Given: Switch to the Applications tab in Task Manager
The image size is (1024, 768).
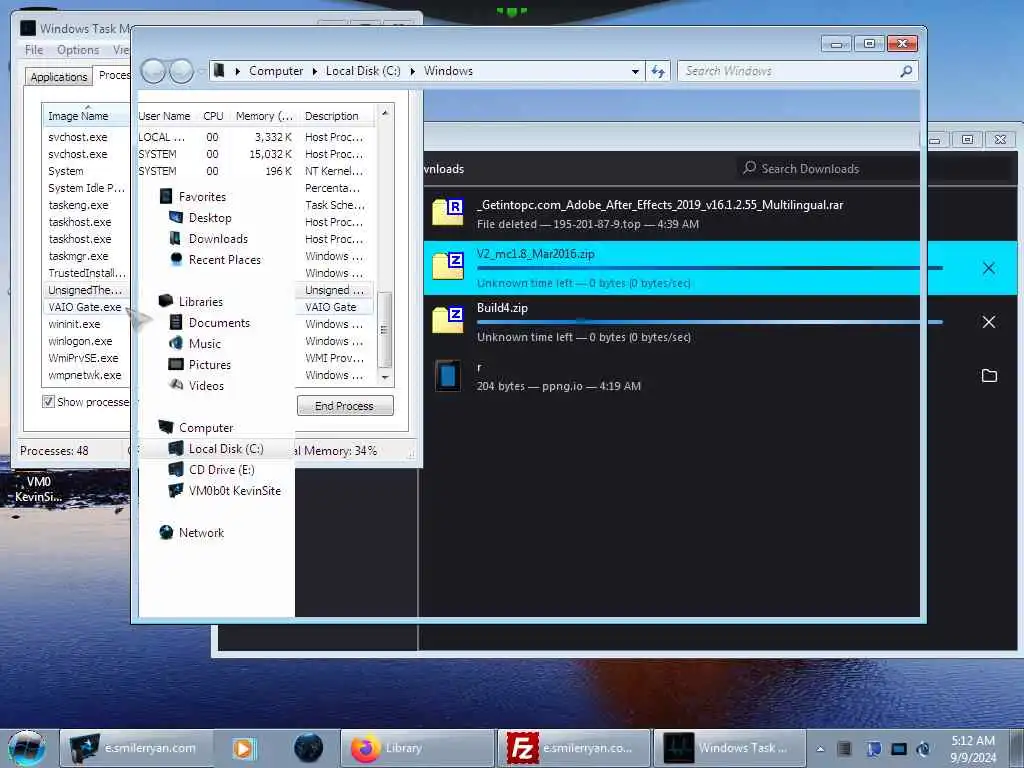Looking at the screenshot, I should click(59, 77).
